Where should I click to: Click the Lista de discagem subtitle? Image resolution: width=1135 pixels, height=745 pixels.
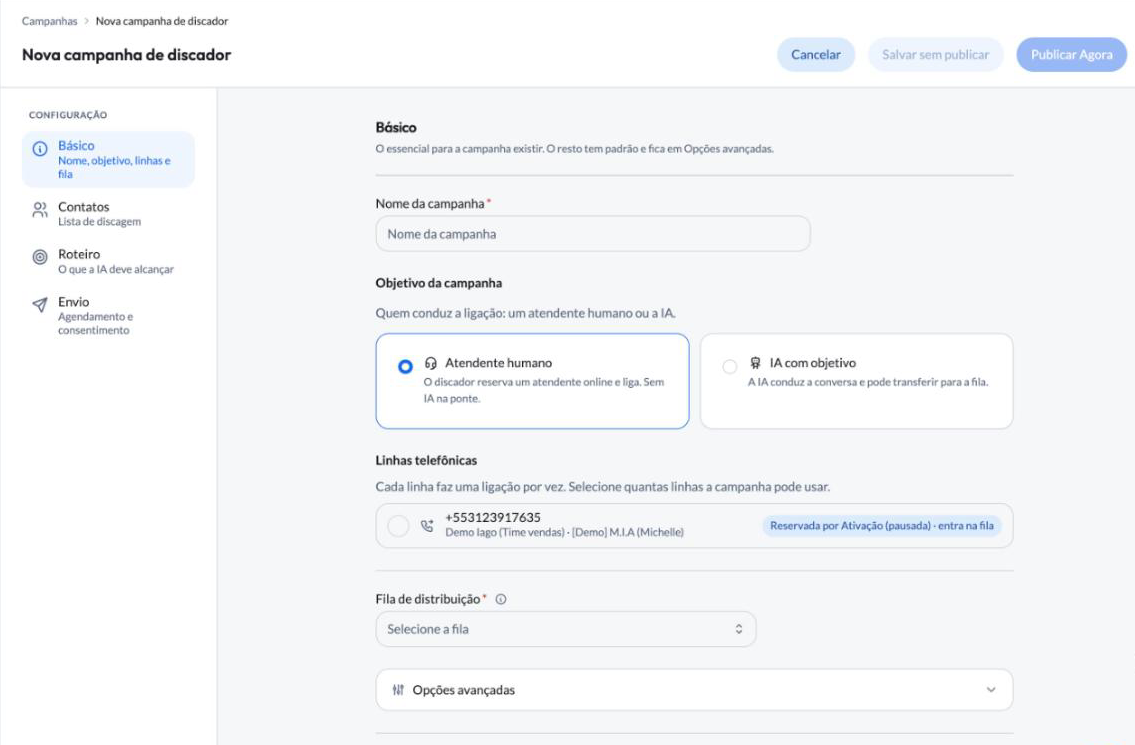(x=99, y=222)
